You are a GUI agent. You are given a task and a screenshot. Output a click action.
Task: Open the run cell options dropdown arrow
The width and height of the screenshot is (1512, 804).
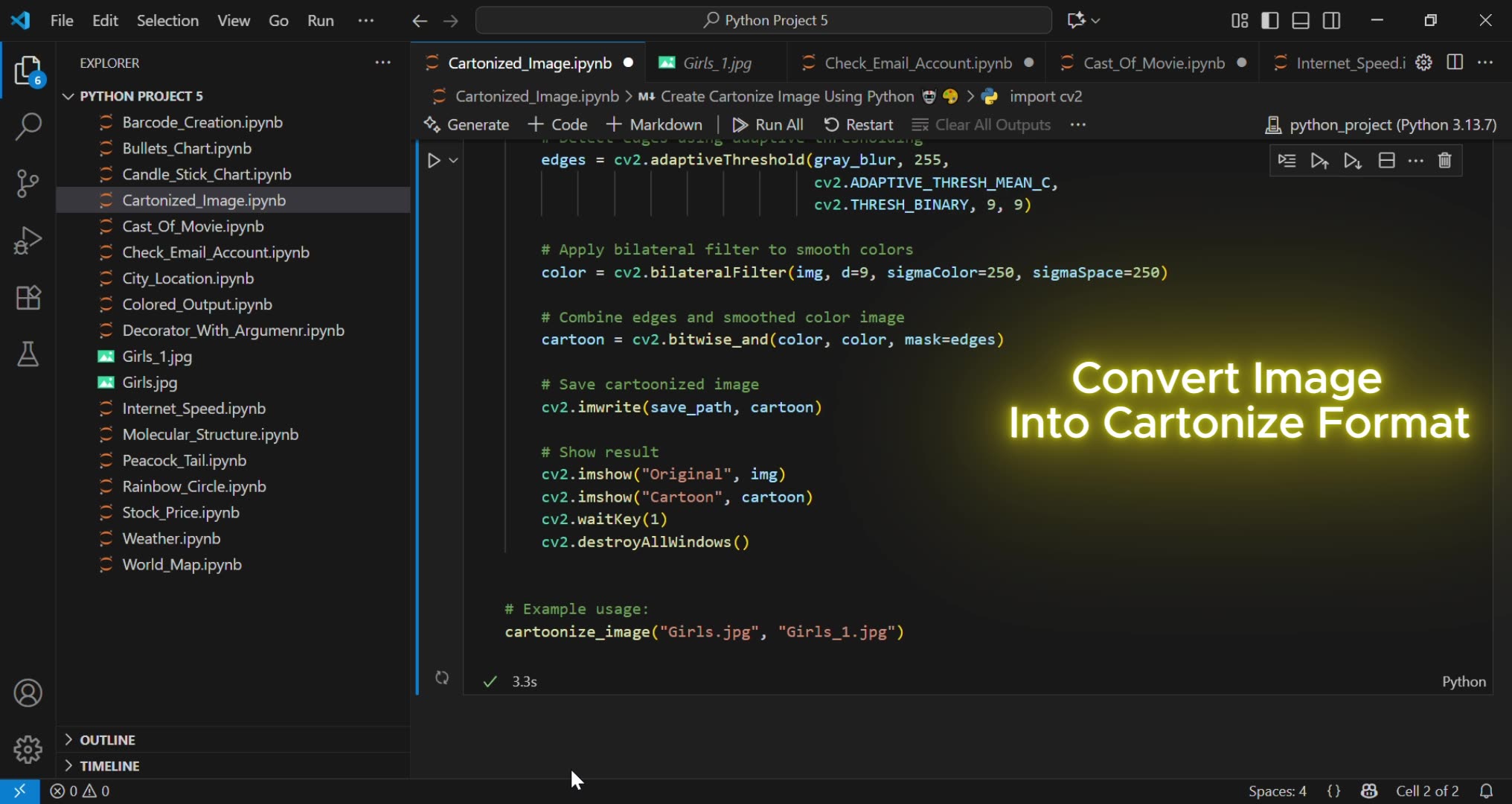coord(453,161)
